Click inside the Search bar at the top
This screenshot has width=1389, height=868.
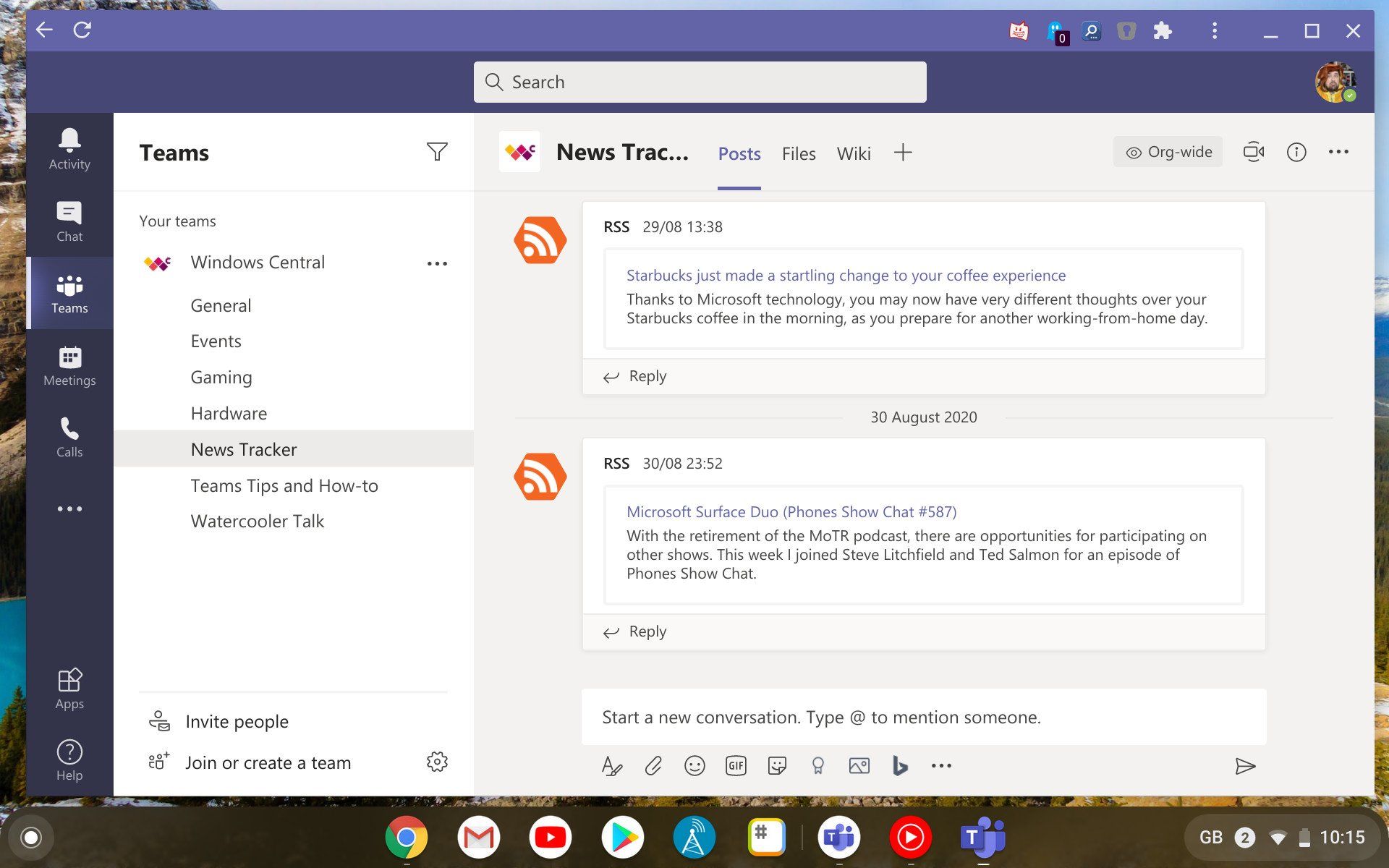(699, 82)
